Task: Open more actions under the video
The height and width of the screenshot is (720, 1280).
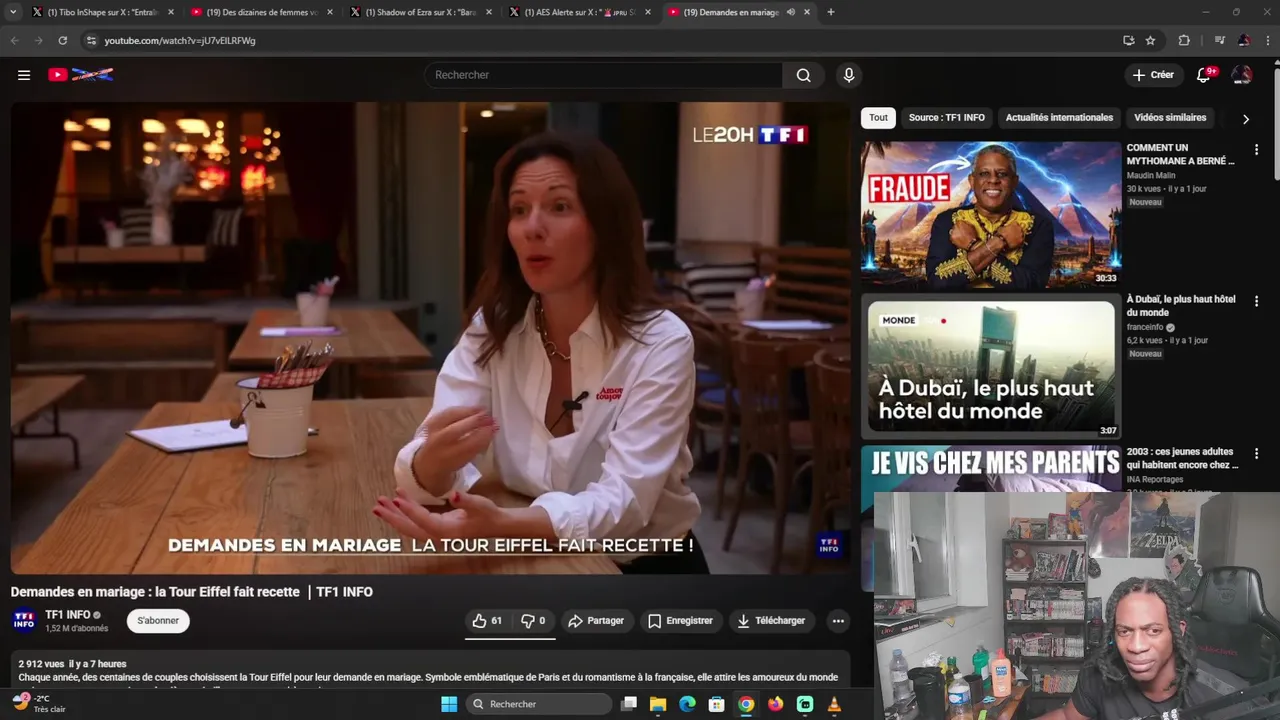Action: pos(838,621)
